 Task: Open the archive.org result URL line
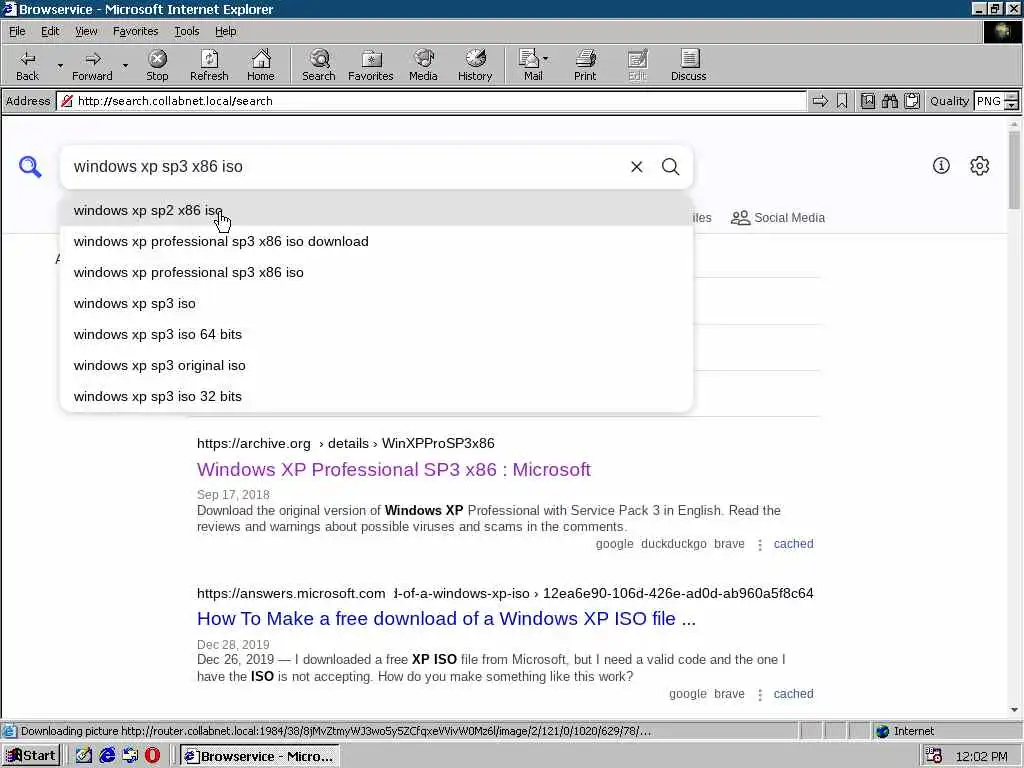[345, 443]
